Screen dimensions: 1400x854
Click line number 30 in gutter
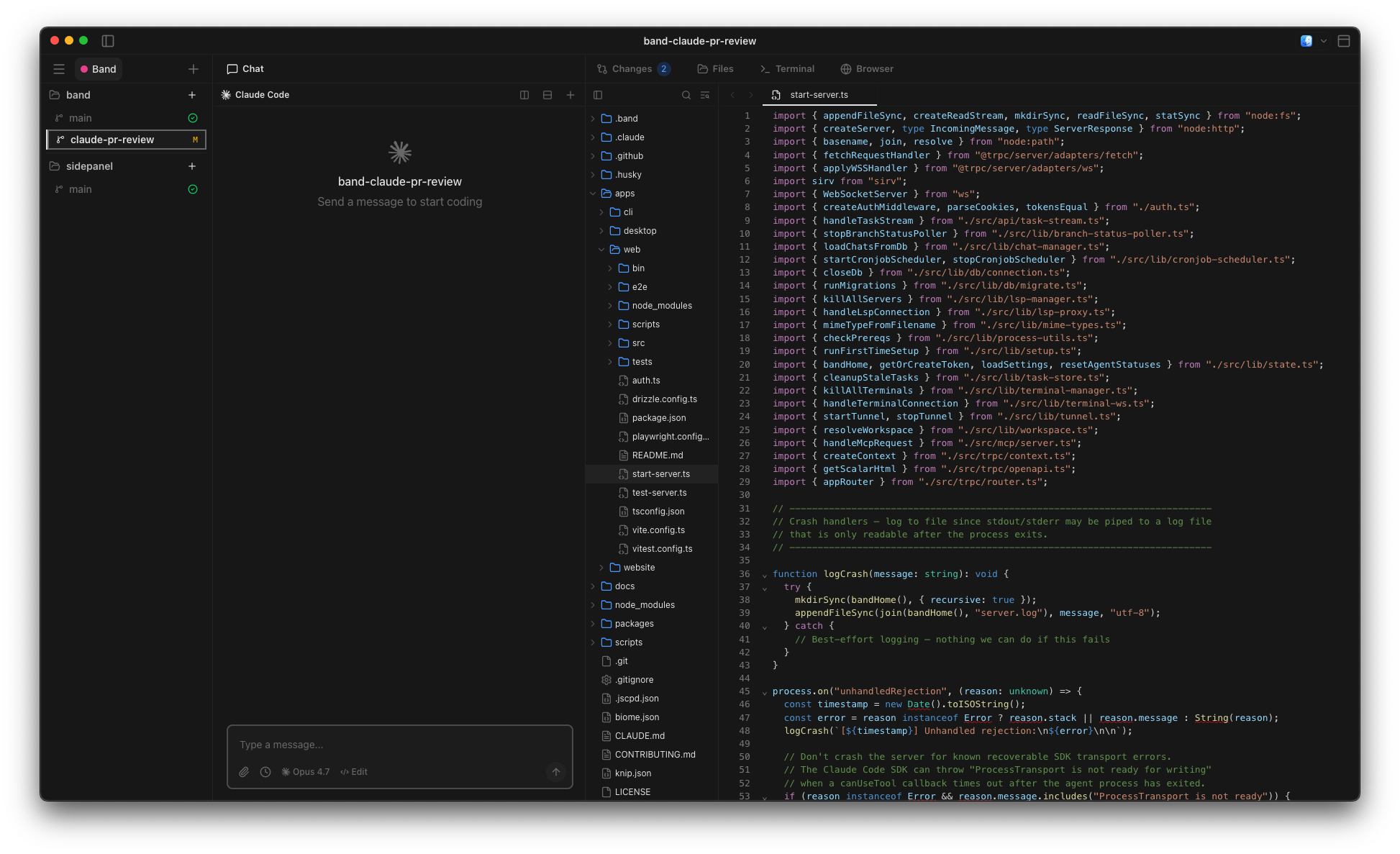pyautogui.click(x=745, y=495)
